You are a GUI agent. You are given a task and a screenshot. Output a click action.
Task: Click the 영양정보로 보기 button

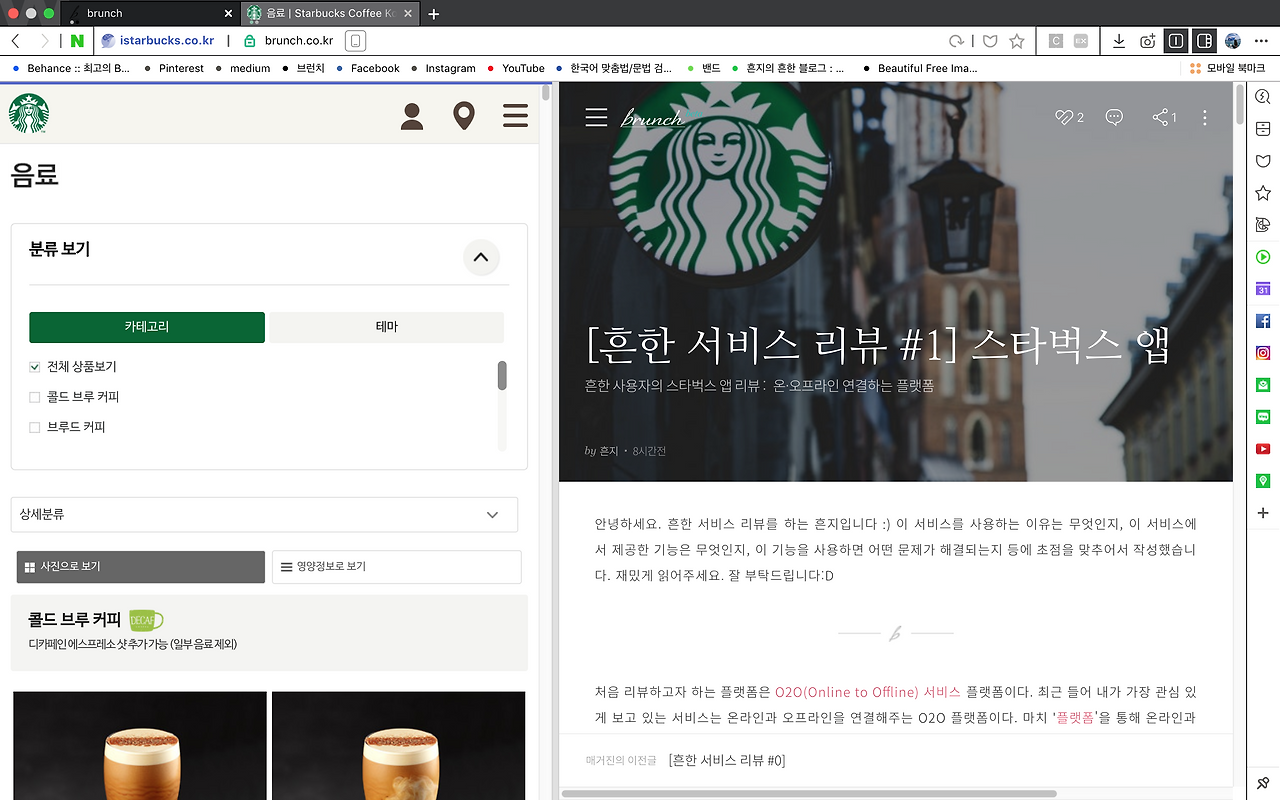click(396, 566)
